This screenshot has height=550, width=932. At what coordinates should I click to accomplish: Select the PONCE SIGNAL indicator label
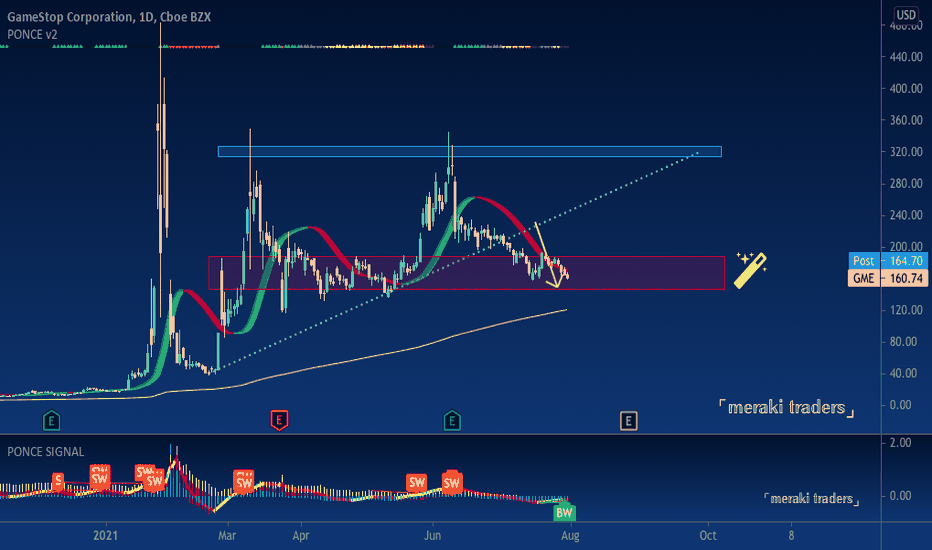tap(46, 451)
